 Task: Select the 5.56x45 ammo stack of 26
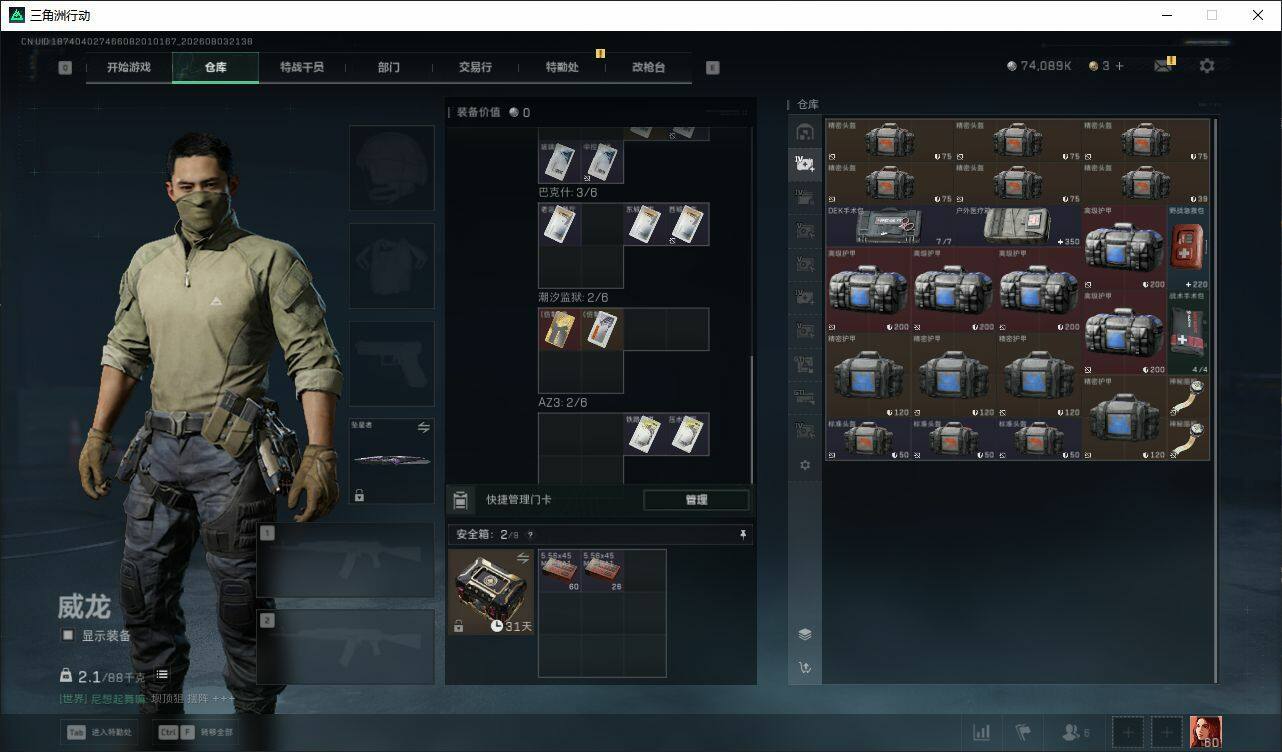tap(602, 570)
